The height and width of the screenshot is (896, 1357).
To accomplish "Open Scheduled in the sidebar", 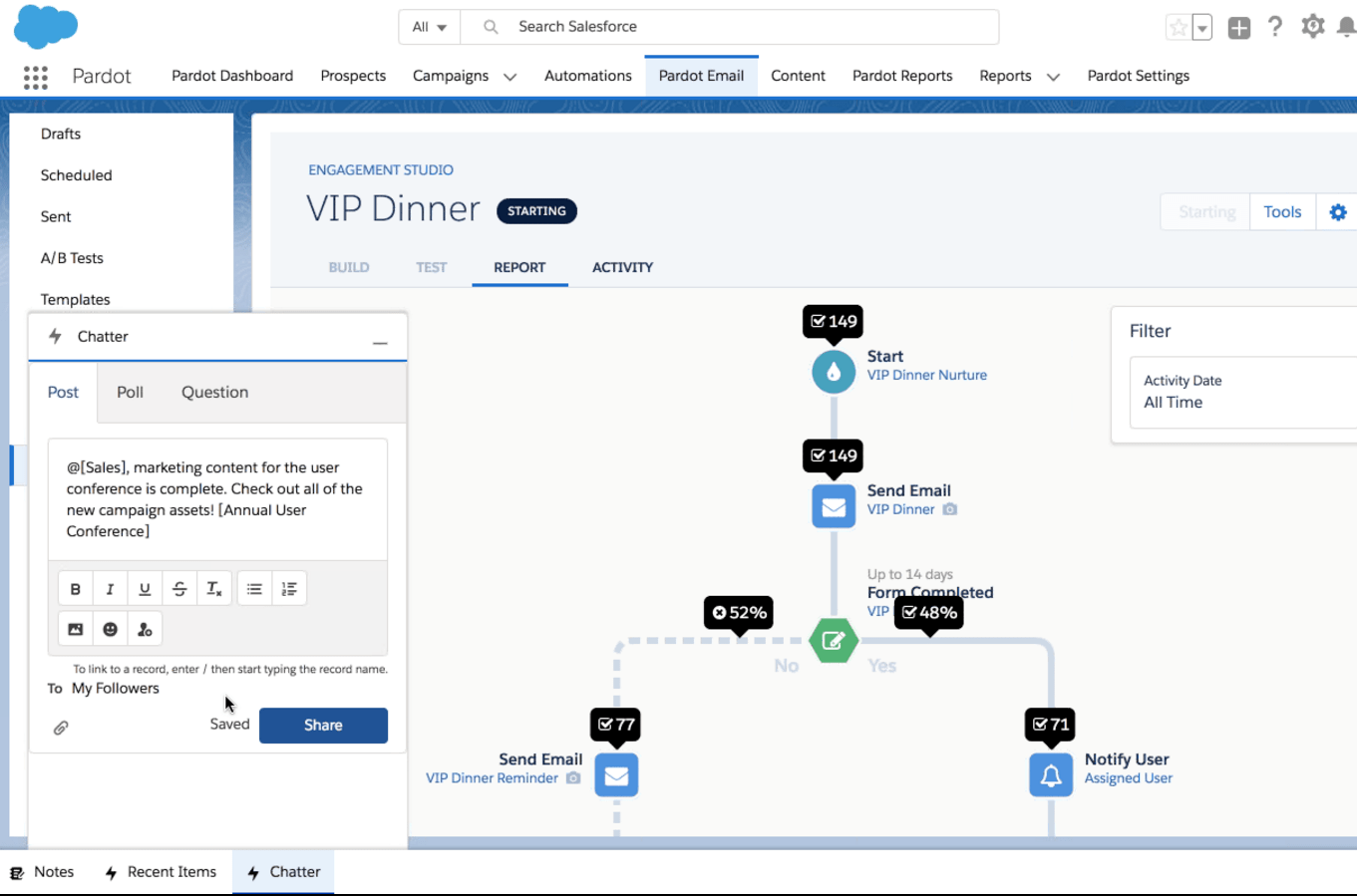I will (76, 175).
